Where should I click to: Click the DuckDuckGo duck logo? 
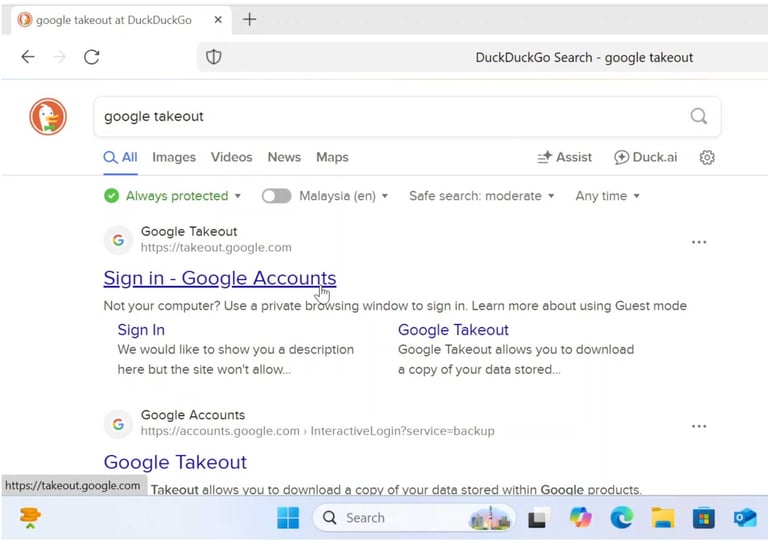48,117
